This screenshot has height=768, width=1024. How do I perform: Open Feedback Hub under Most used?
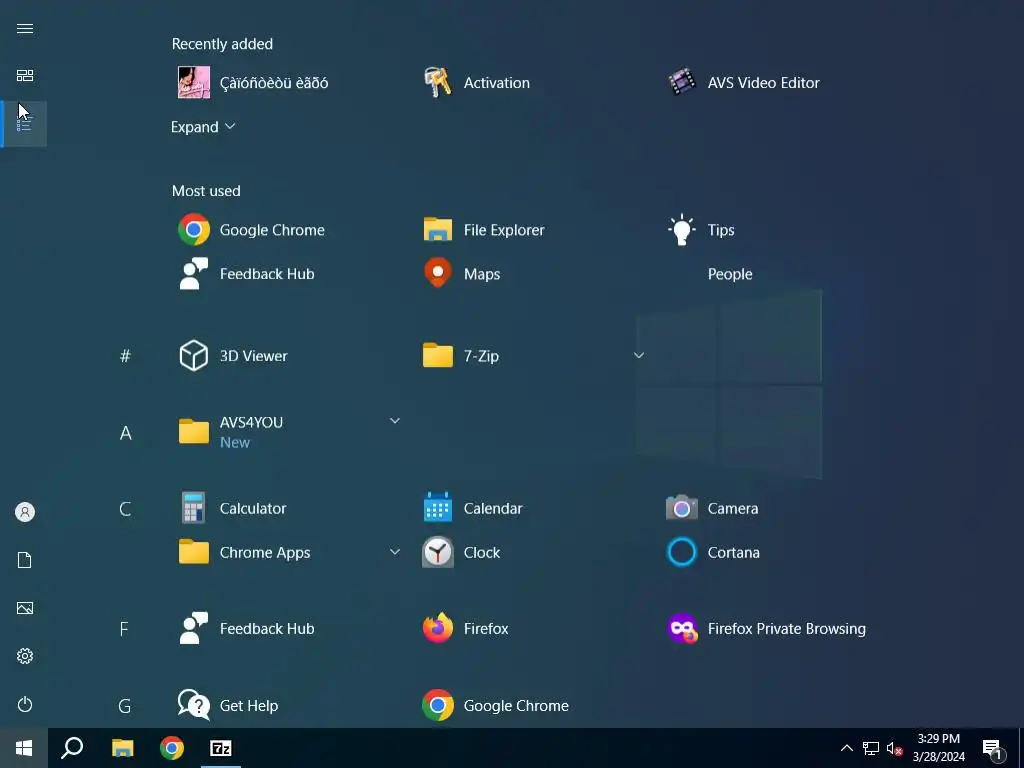(x=246, y=274)
